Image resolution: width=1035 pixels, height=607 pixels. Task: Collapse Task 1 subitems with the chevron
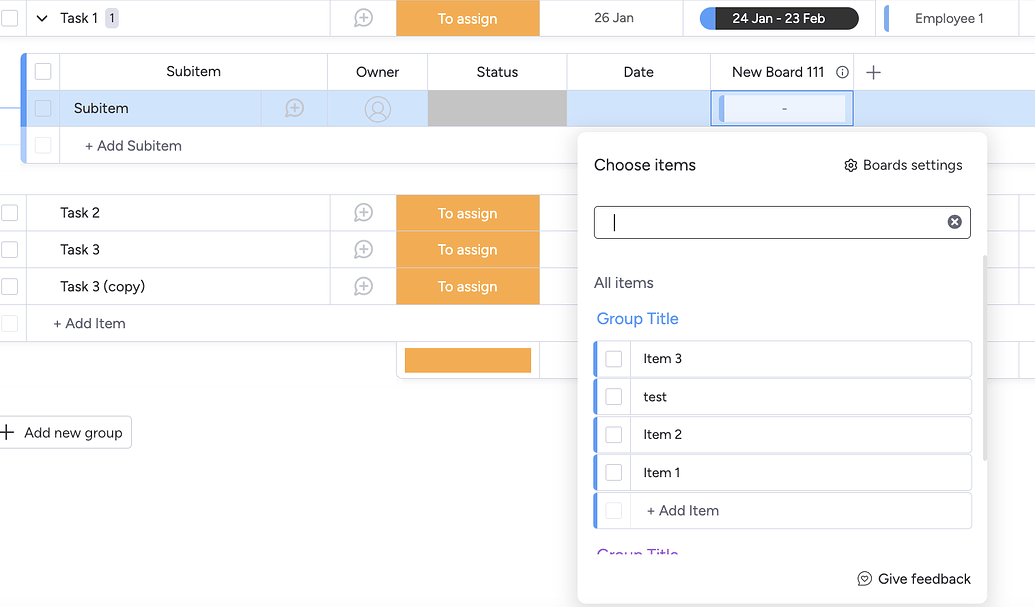click(42, 18)
